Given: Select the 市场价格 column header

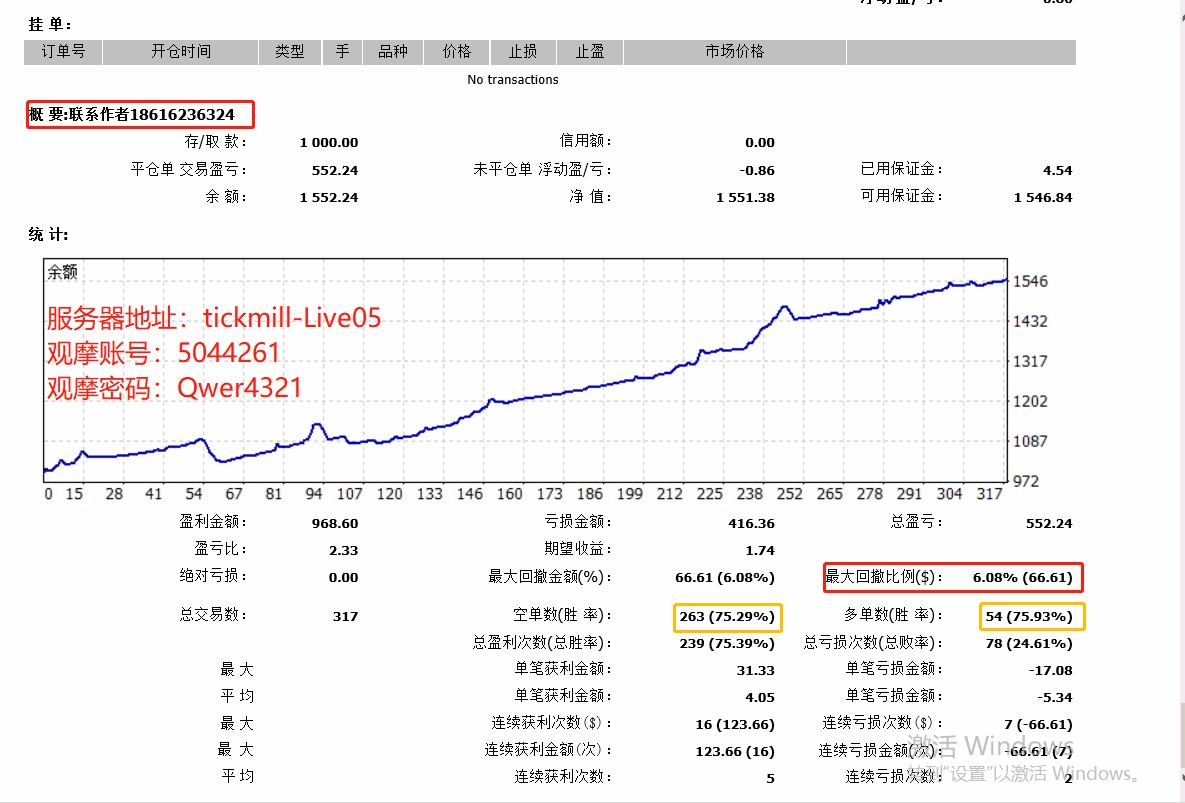Looking at the screenshot, I should click(x=735, y=51).
